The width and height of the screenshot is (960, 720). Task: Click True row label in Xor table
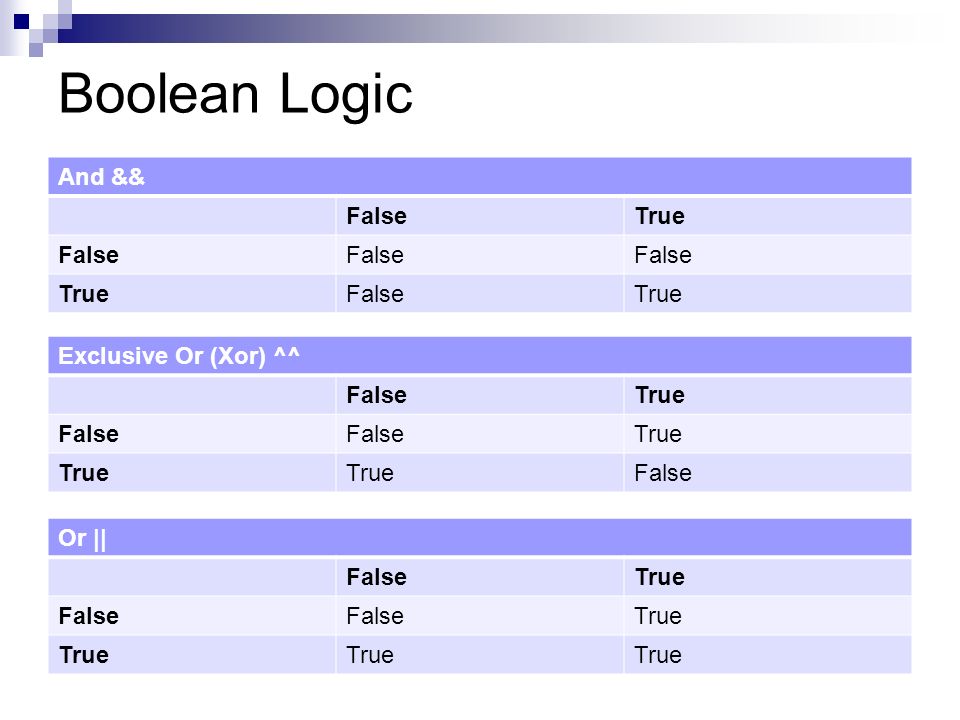click(84, 473)
